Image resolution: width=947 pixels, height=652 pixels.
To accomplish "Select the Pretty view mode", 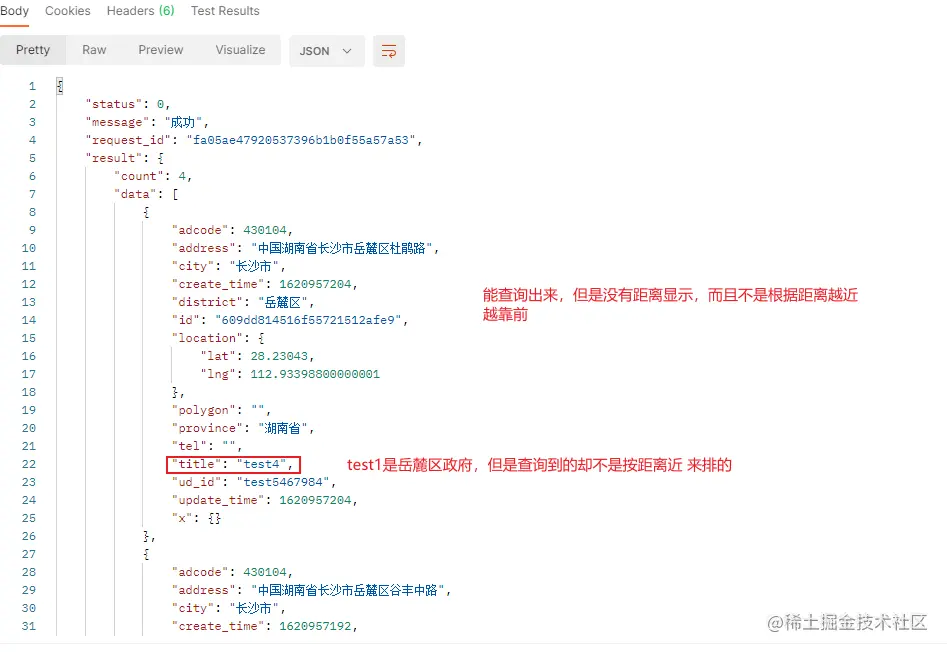I will [33, 50].
